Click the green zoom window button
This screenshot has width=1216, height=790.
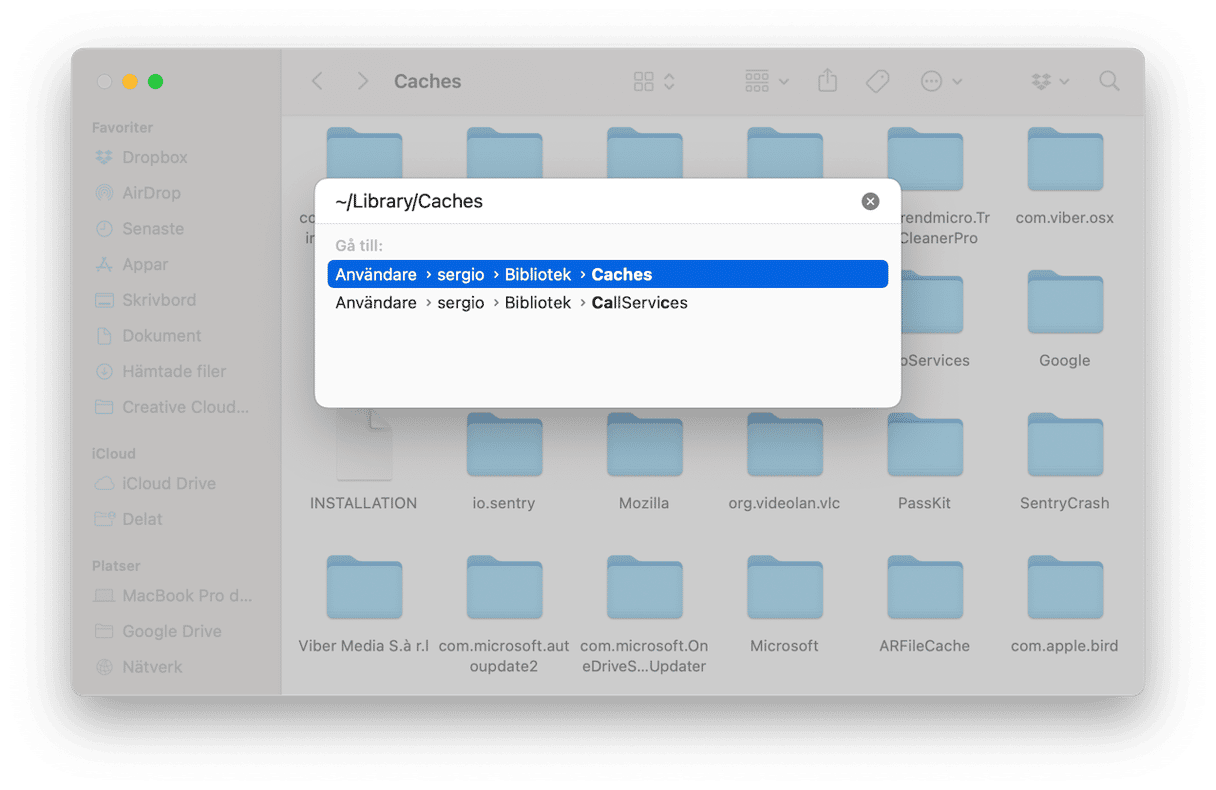156,82
